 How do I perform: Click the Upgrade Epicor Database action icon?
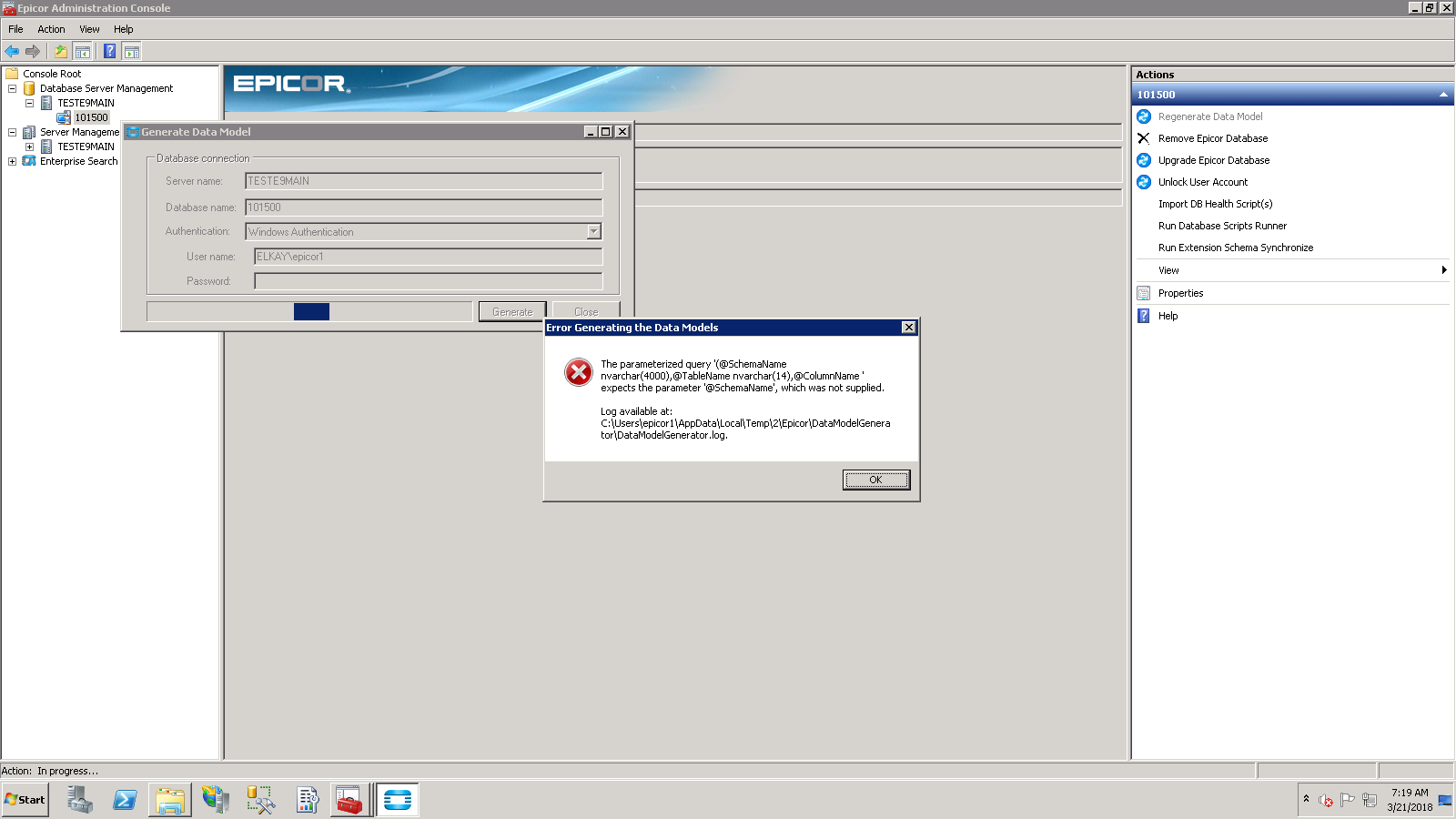pyautogui.click(x=1144, y=160)
